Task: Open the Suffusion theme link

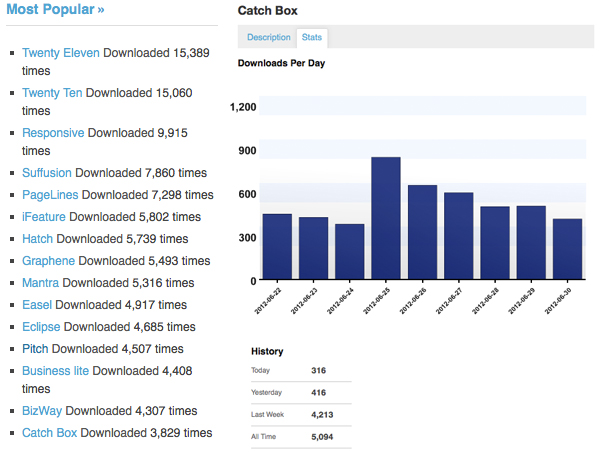Action: click(47, 173)
